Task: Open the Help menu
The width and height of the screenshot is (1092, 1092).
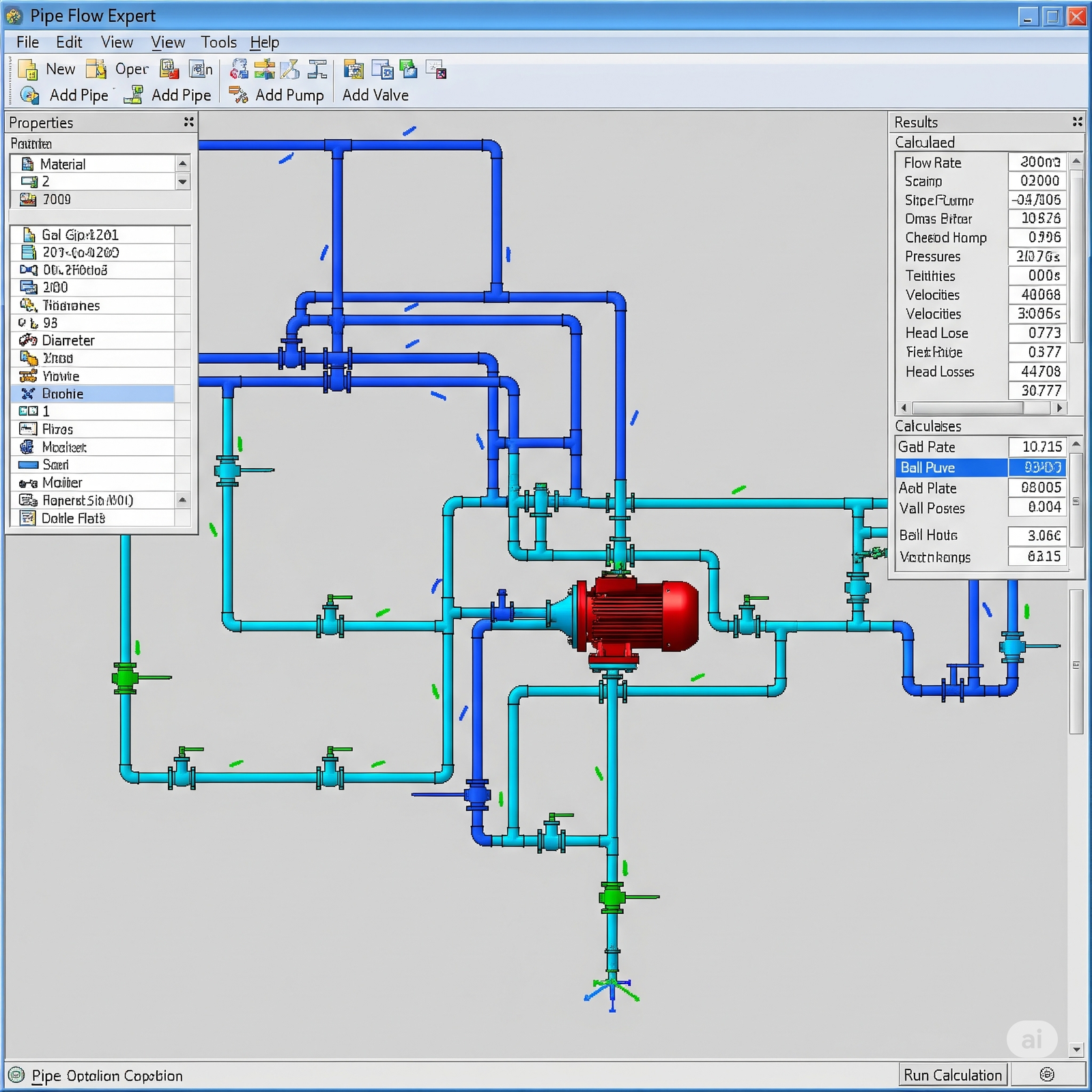Action: click(x=264, y=42)
